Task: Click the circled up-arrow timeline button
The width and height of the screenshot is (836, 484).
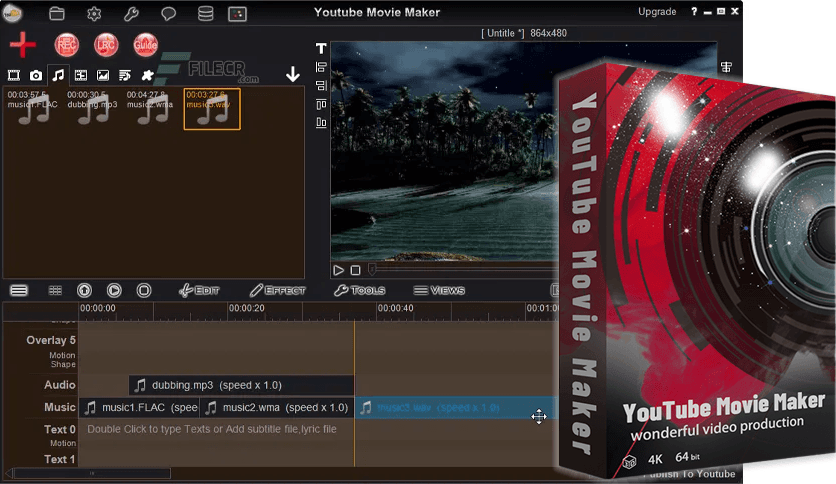Action: coord(84,291)
